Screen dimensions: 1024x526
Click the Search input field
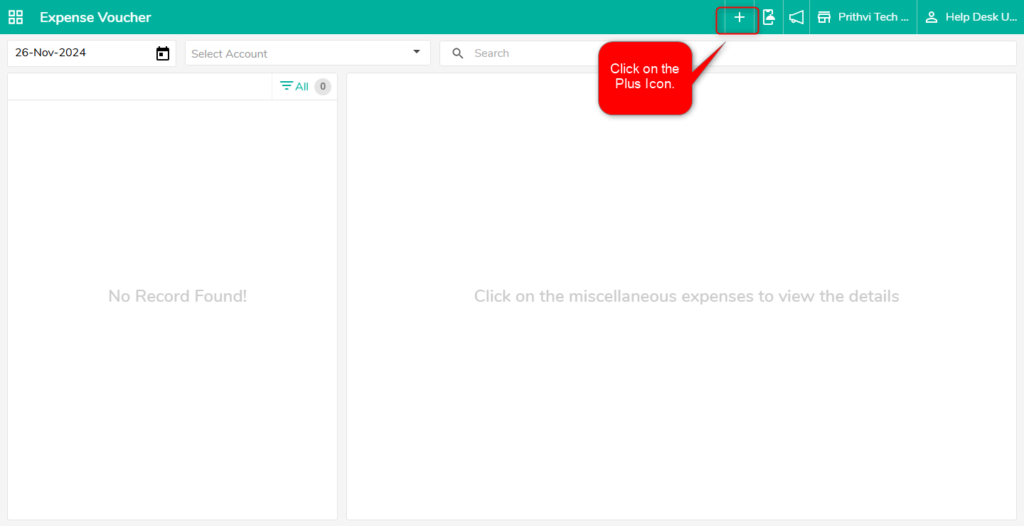728,54
